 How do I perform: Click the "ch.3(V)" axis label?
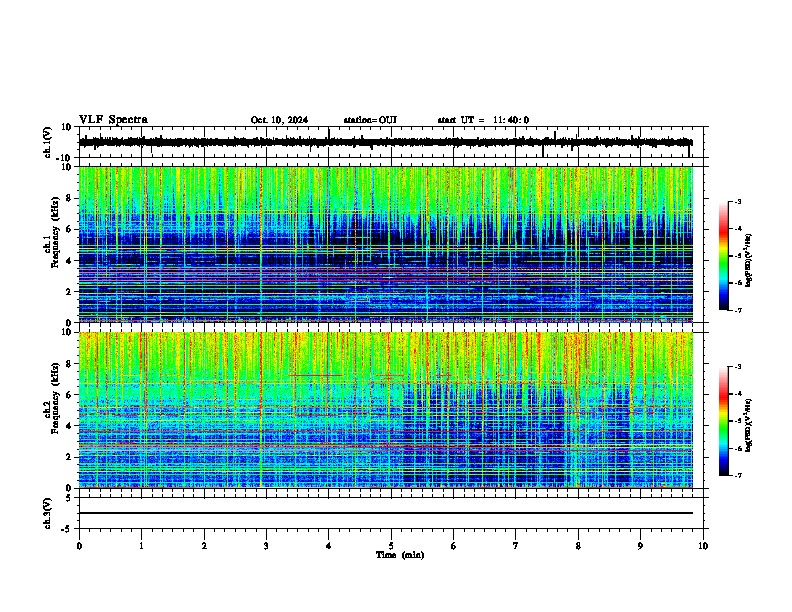pyautogui.click(x=48, y=514)
